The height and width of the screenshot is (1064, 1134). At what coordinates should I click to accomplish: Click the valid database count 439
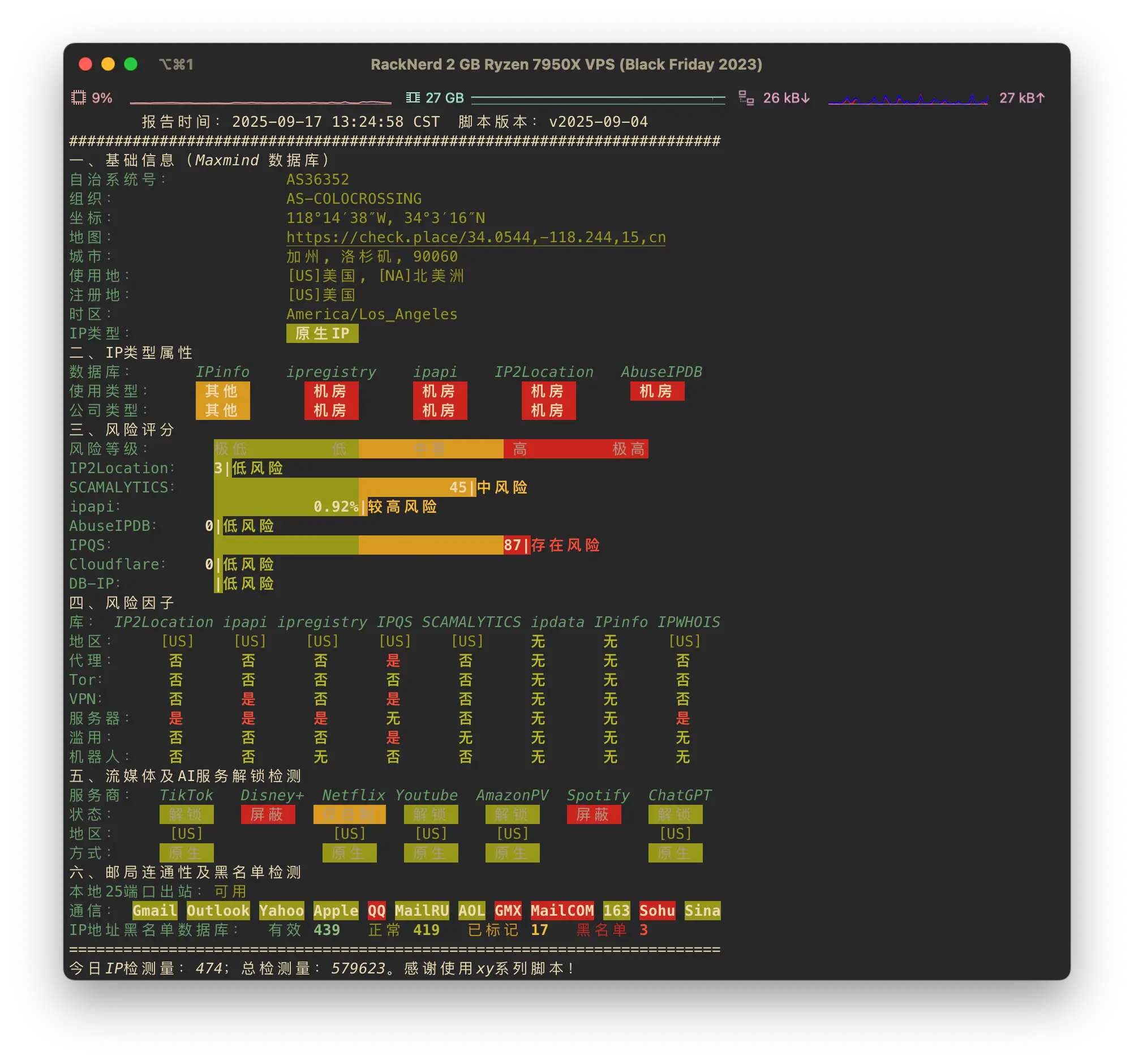click(327, 930)
